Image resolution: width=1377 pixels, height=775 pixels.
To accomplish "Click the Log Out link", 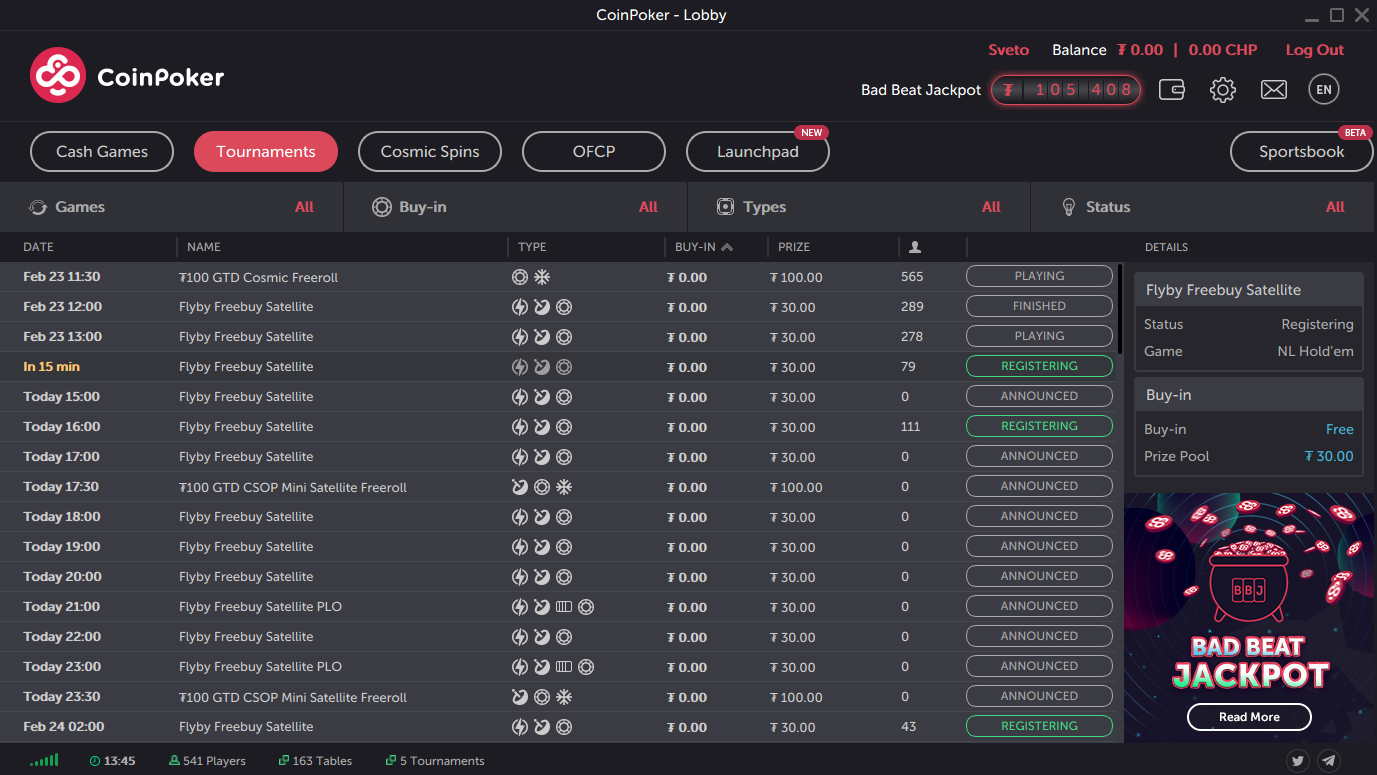I will 1314,50.
